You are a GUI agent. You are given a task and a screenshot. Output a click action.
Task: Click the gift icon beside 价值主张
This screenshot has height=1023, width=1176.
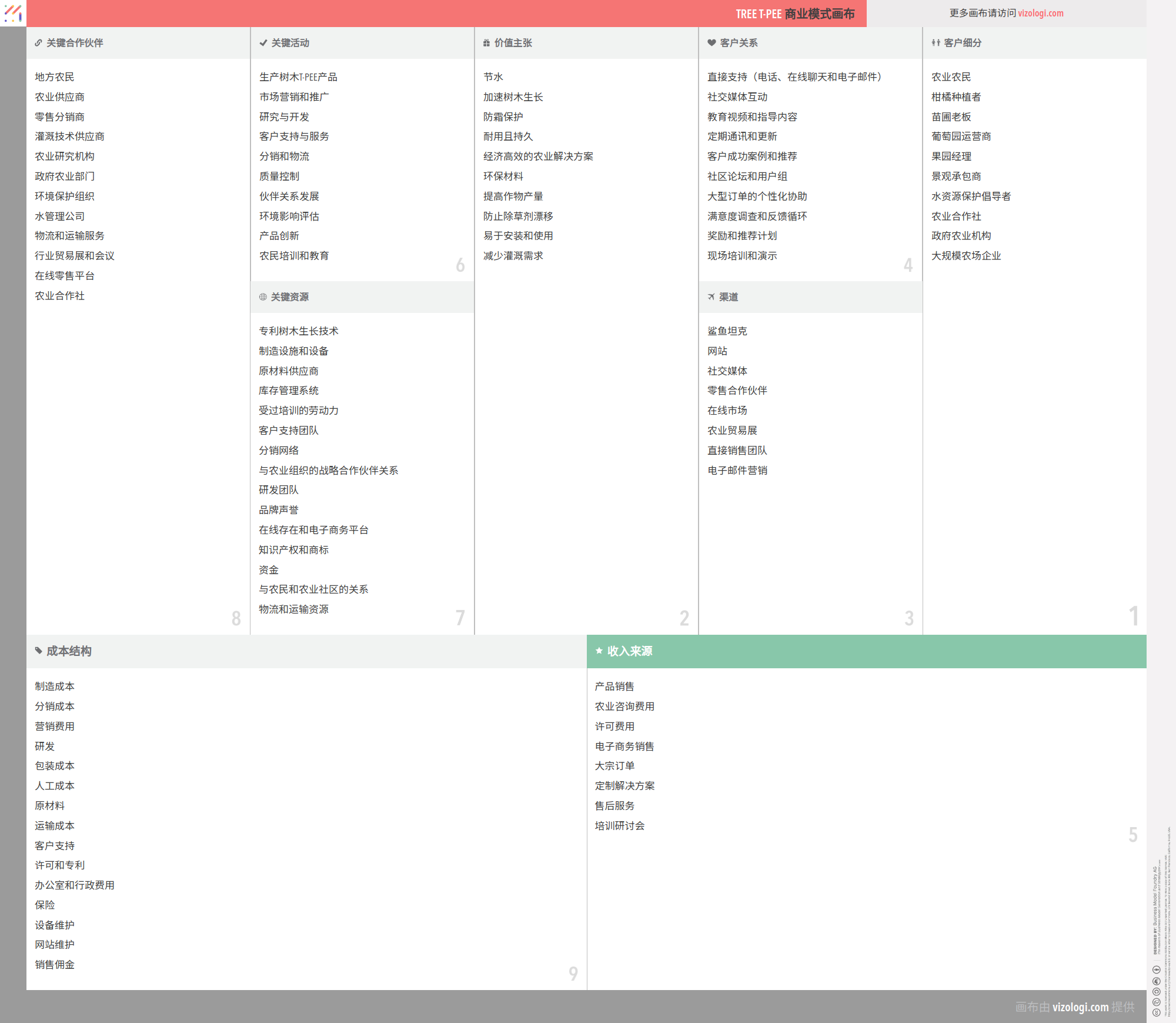[x=486, y=43]
